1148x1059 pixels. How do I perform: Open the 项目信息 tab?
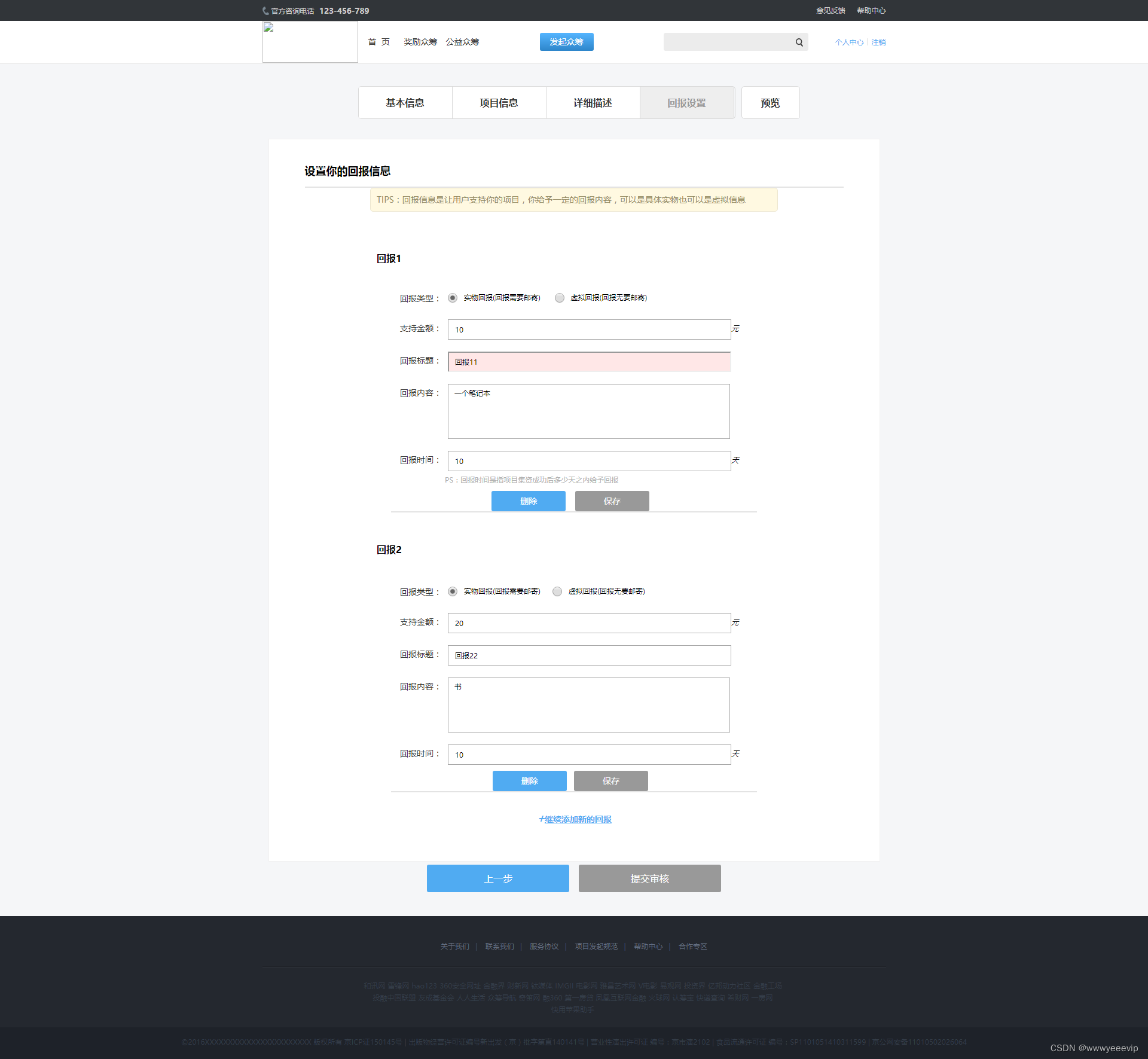[499, 103]
